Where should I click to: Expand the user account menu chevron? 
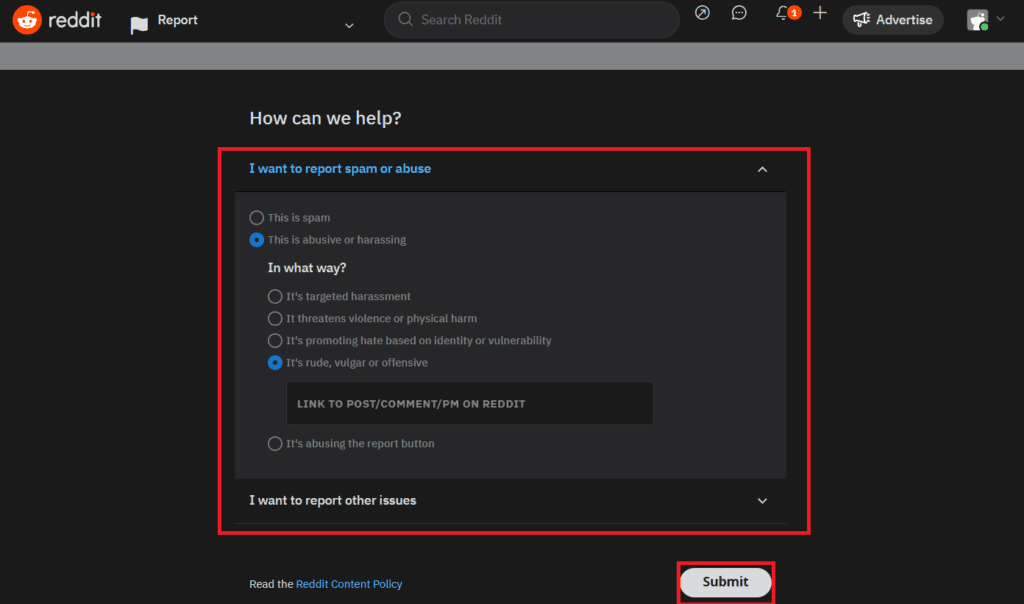pos(1000,19)
